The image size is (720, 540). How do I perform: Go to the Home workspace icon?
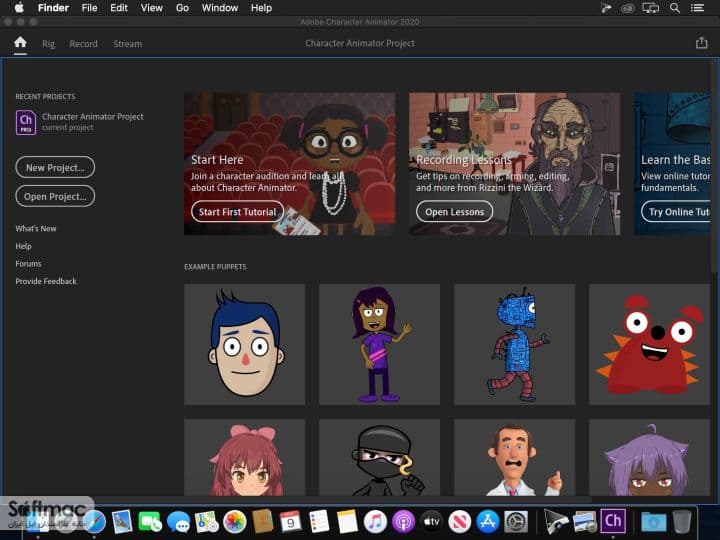[20, 43]
